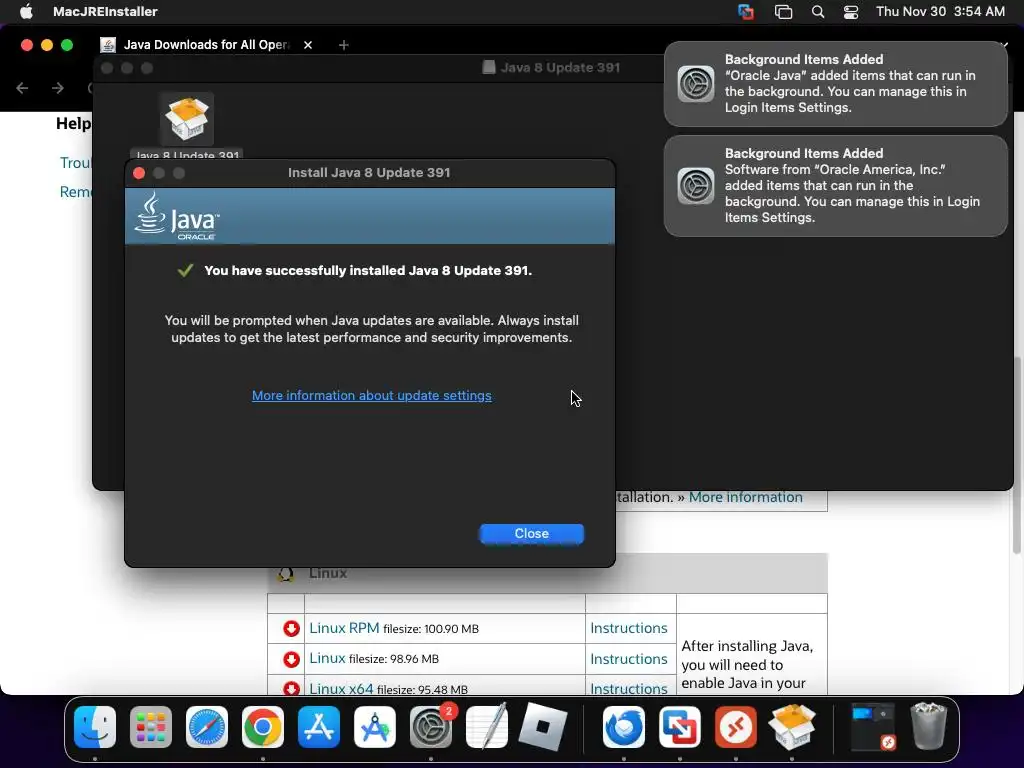Open Instructions for Linux 98.96 MB row
The image size is (1024, 768).
pyautogui.click(x=629, y=659)
